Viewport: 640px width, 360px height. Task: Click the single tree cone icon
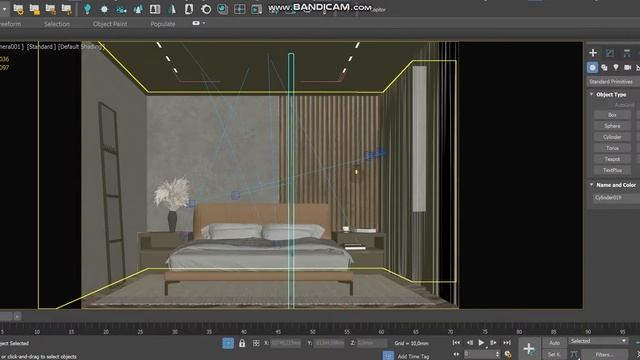tap(172, 9)
